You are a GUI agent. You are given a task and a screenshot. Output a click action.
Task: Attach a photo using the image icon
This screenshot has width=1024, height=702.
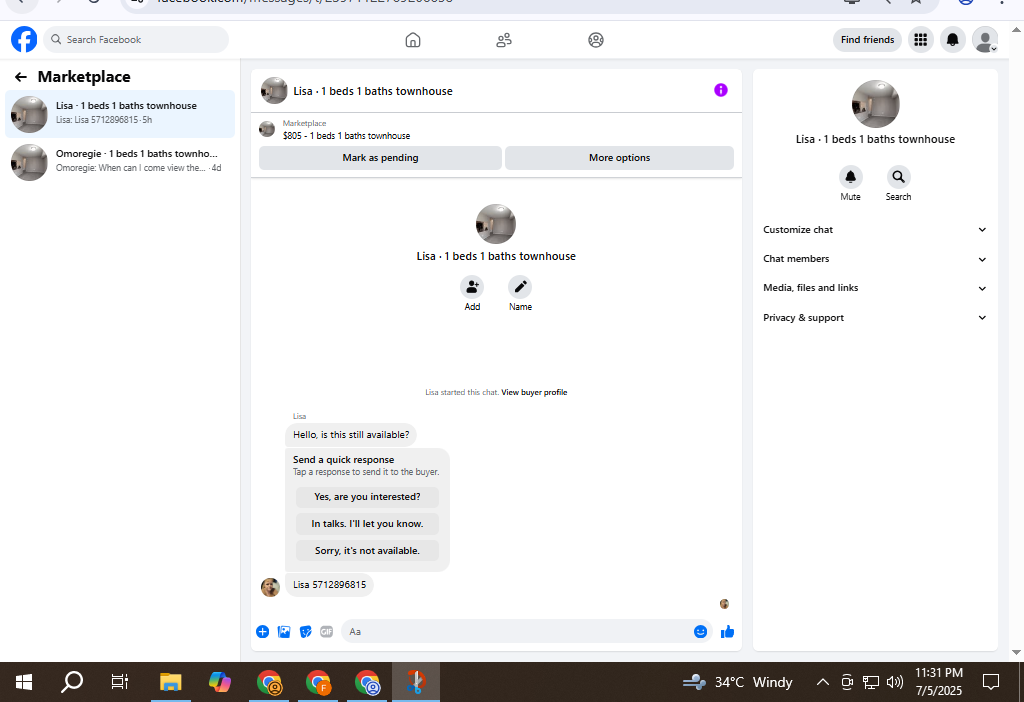click(x=284, y=631)
